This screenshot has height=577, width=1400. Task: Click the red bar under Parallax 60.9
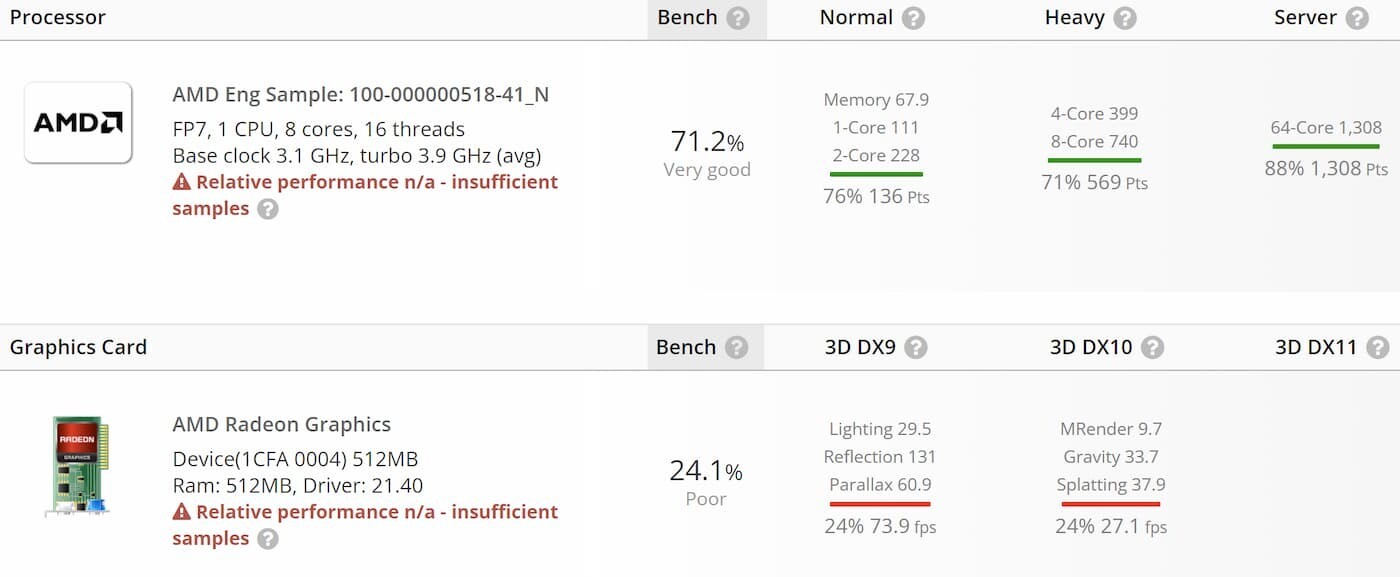pyautogui.click(x=880, y=504)
